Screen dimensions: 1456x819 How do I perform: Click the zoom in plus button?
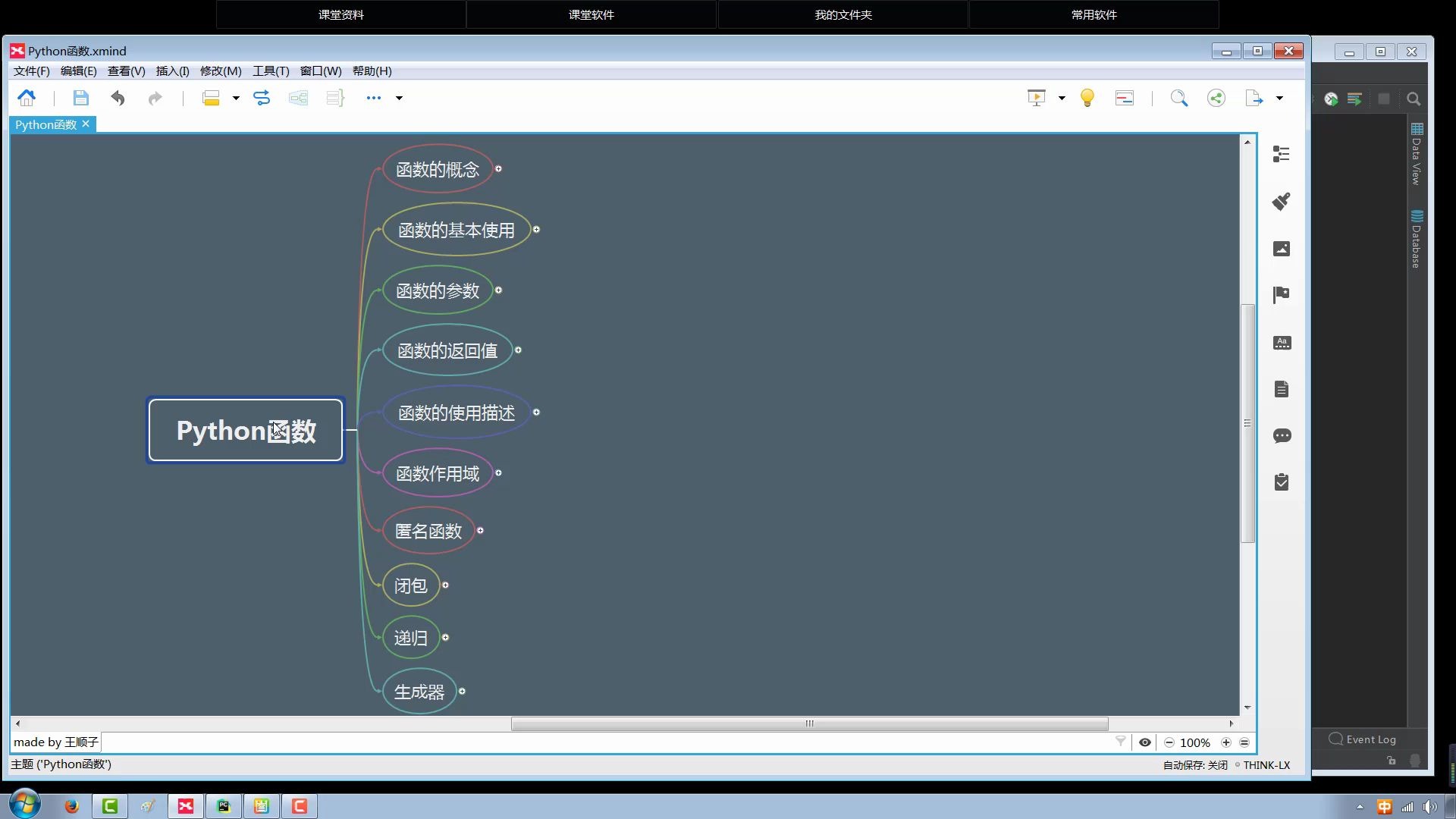1225,742
